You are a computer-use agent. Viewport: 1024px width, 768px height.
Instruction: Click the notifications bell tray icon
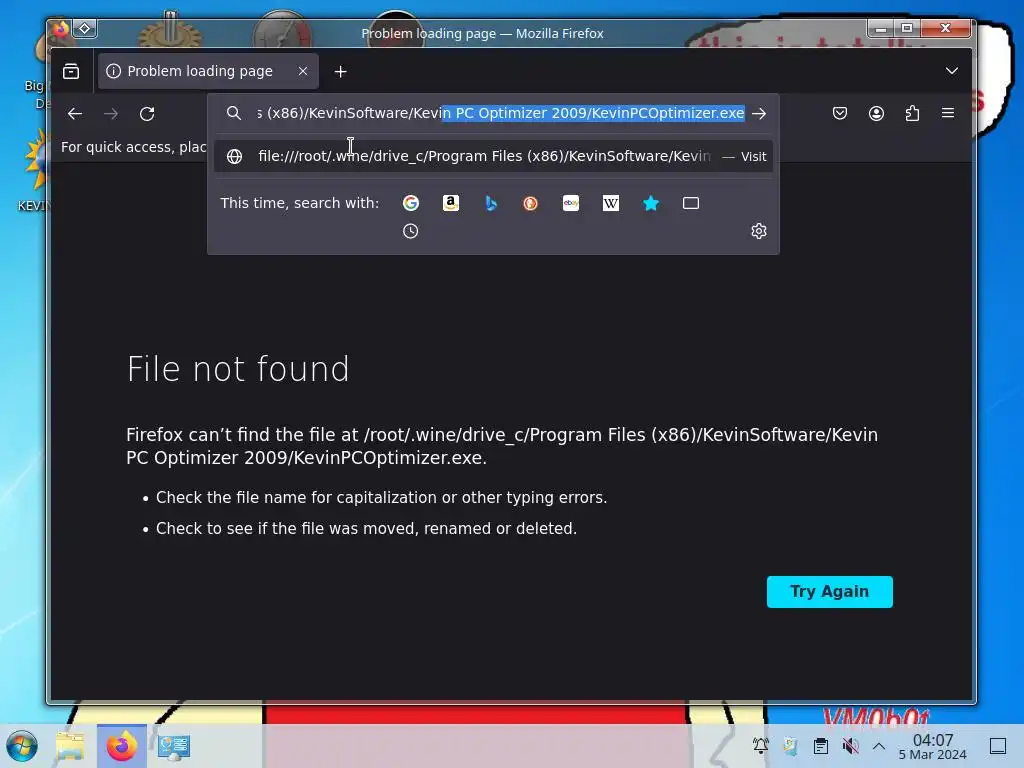coord(760,746)
